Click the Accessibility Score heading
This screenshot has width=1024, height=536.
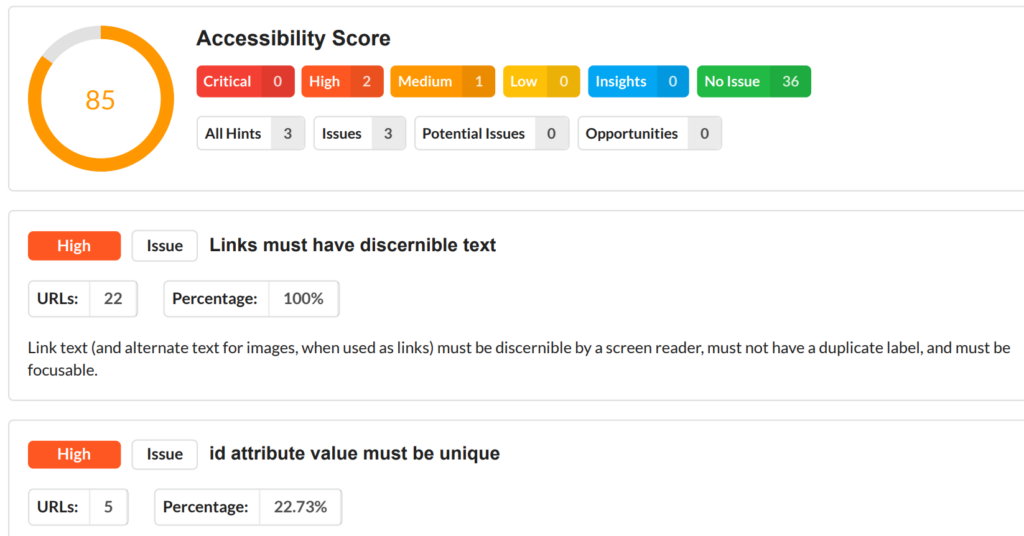(293, 38)
